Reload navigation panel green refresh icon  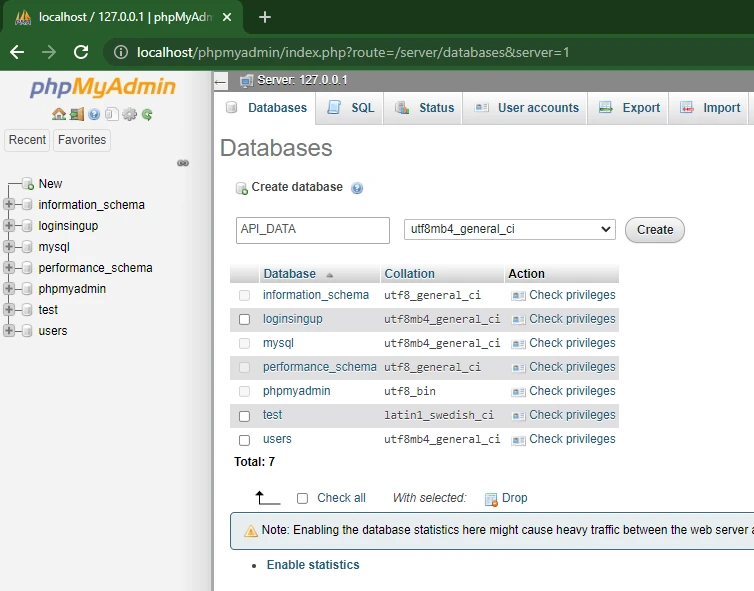tap(147, 114)
